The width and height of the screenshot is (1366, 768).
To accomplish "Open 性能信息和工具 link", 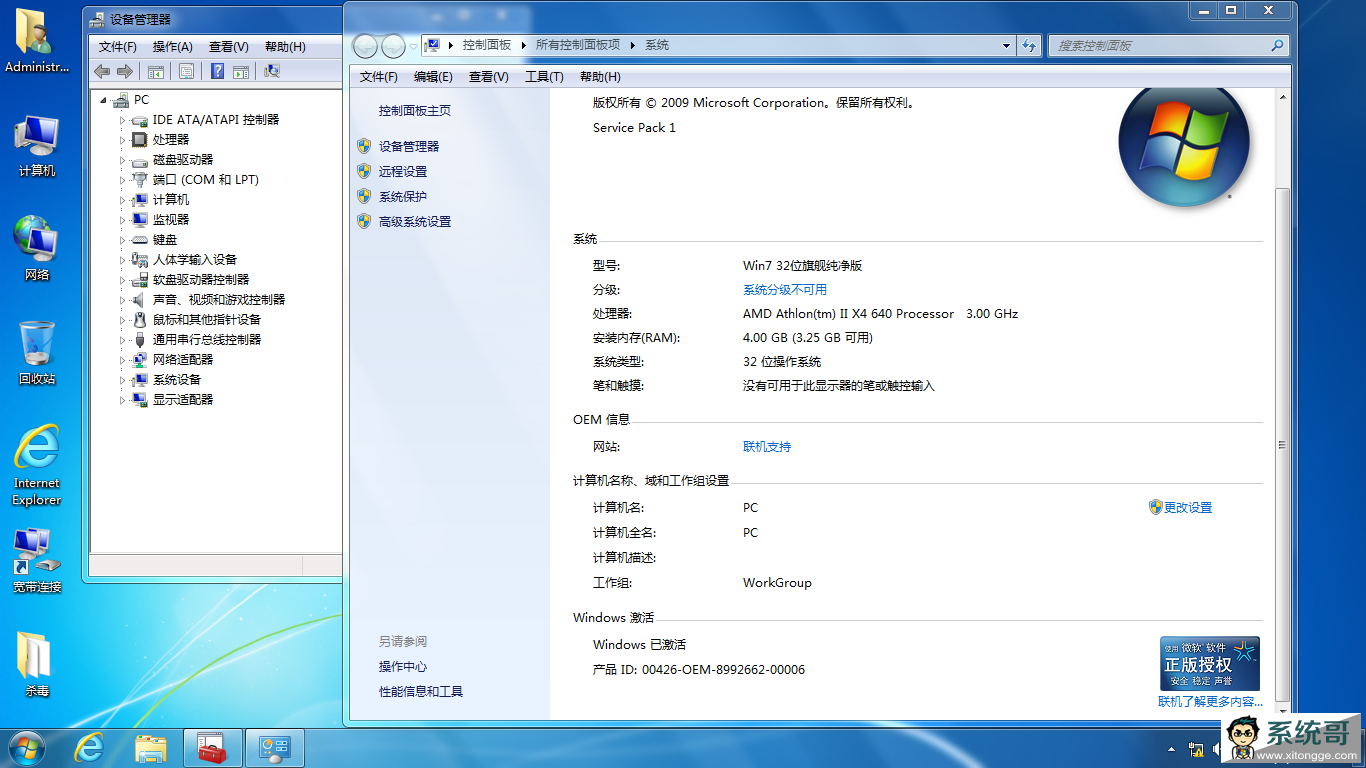I will point(421,692).
